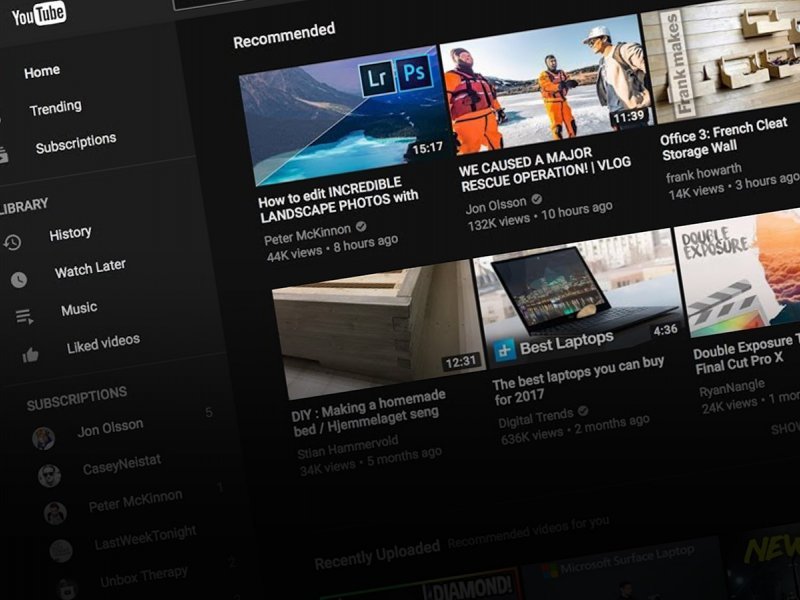Image resolution: width=800 pixels, height=600 pixels.
Task: Open Trending in the sidebar
Action: 56,108
